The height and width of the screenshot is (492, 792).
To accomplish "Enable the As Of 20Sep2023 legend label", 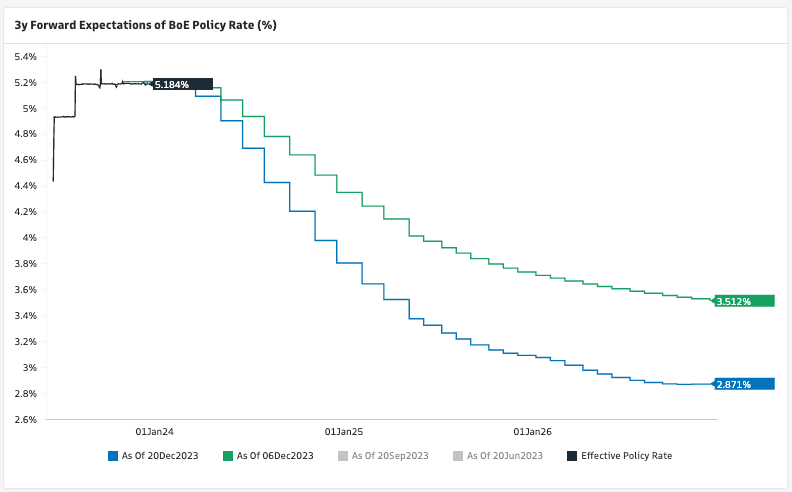I will coord(390,456).
